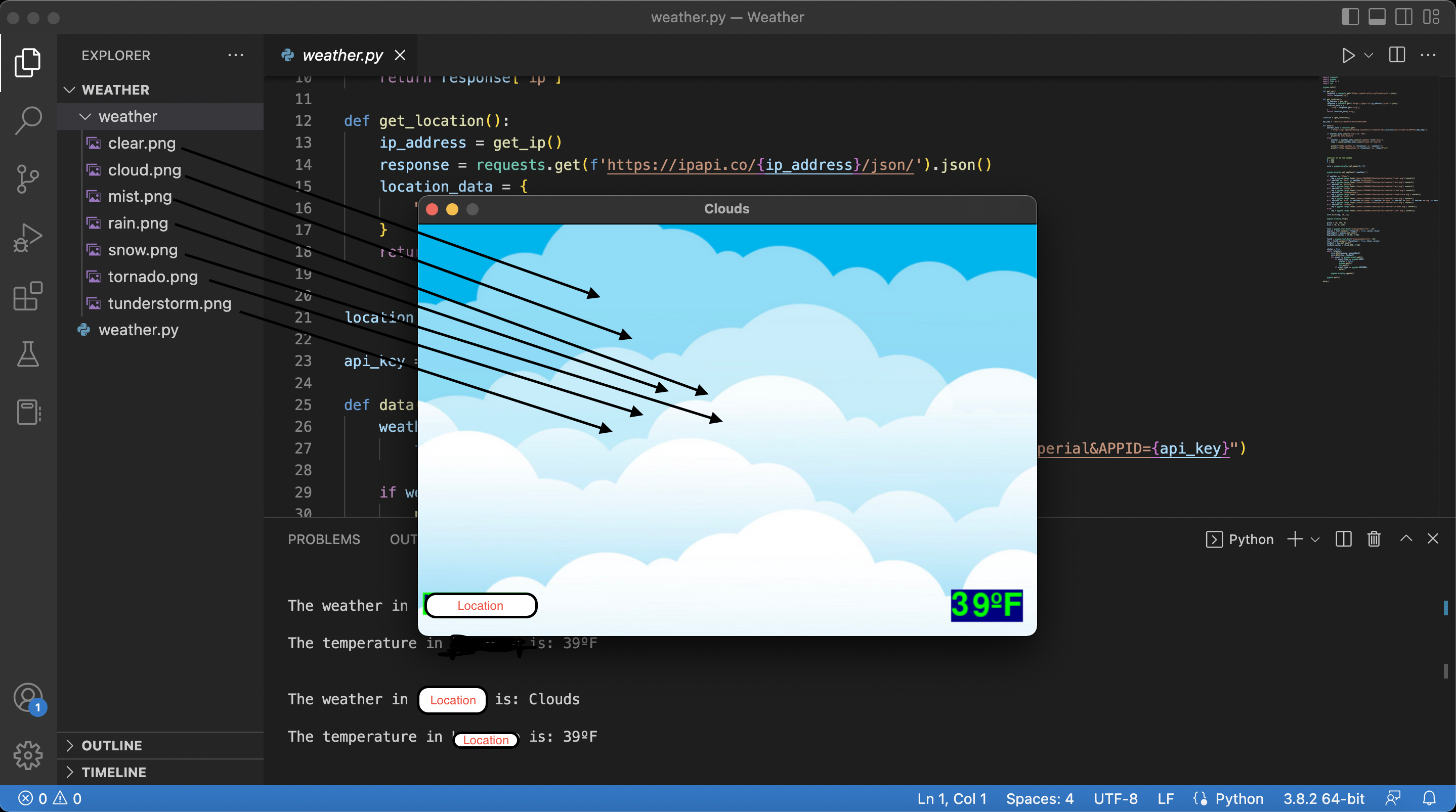Open the Run and Debug view
Screen dimensions: 1456x812
[x=27, y=238]
